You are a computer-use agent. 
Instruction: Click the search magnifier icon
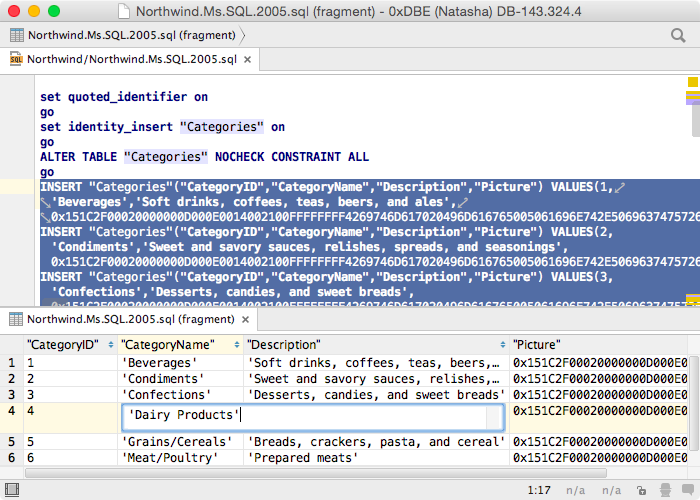(x=678, y=35)
